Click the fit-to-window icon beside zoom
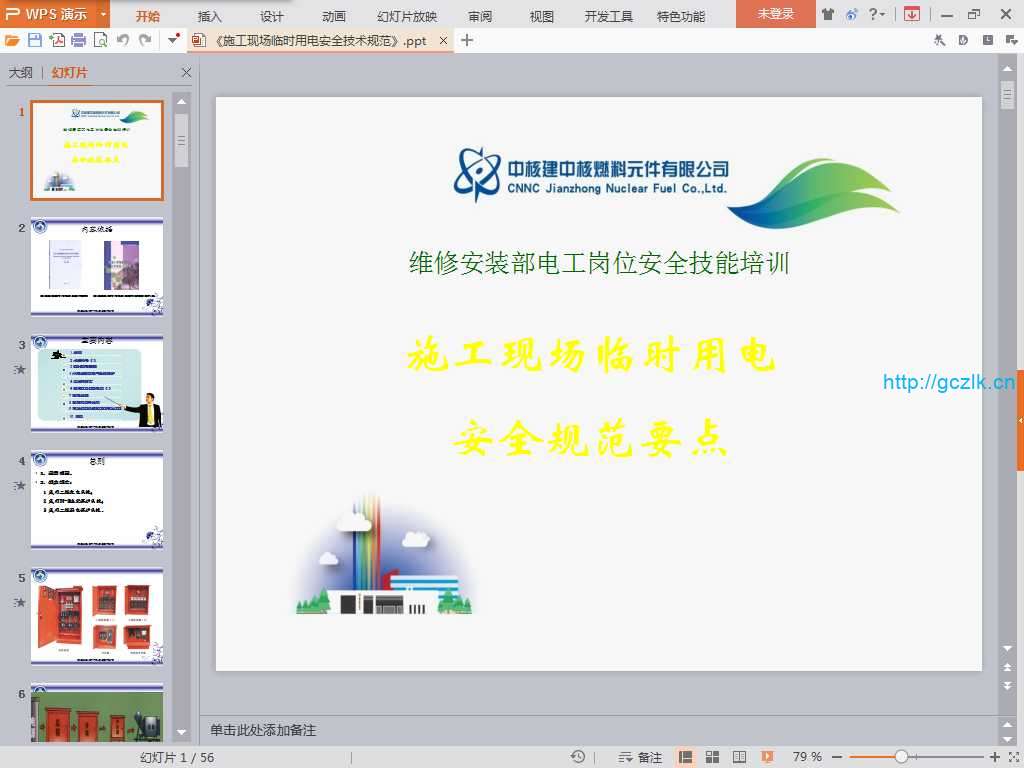Screen dimensions: 1024x768 coord(1011,757)
